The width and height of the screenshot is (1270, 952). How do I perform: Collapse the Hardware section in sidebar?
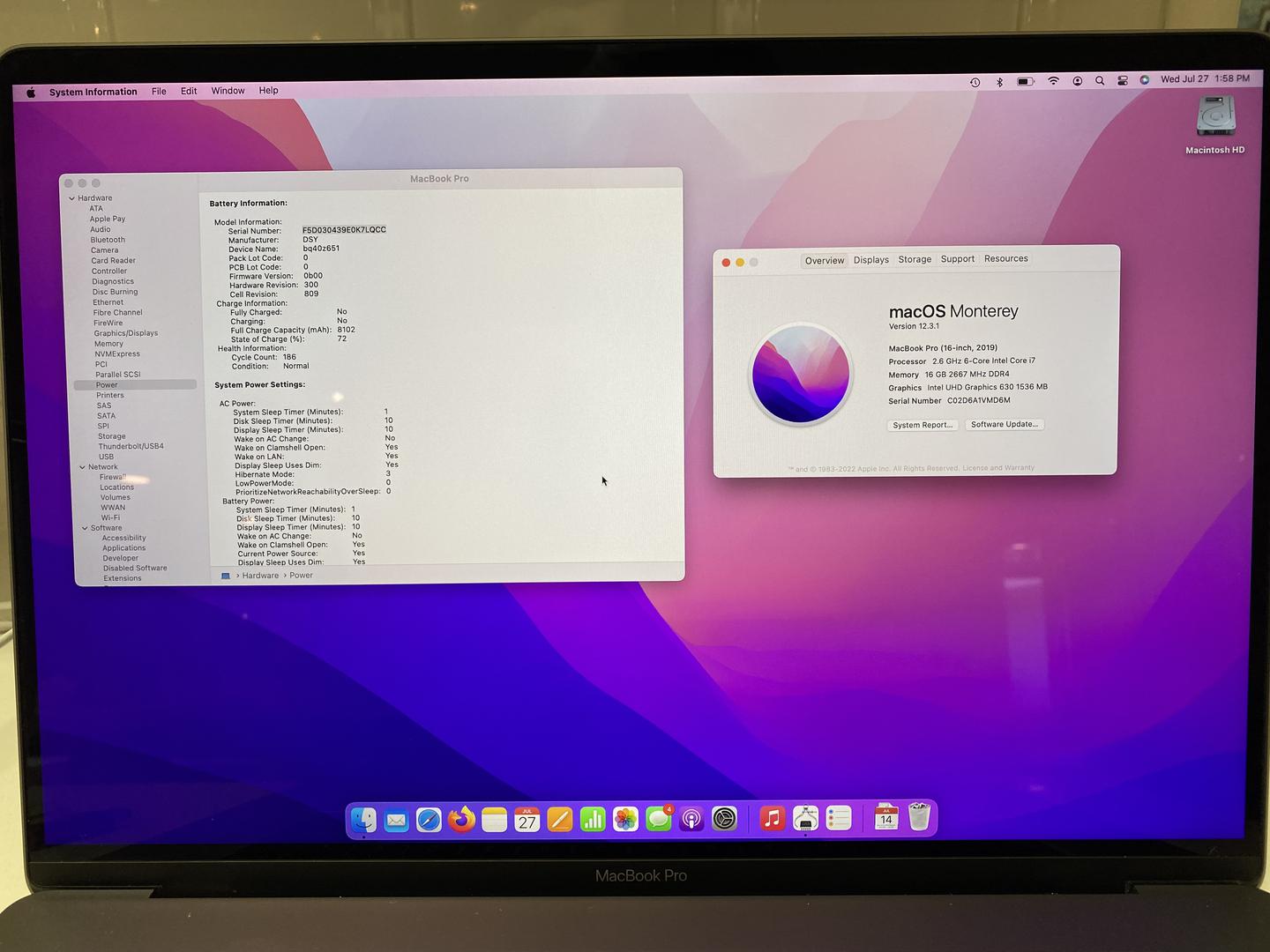click(72, 198)
